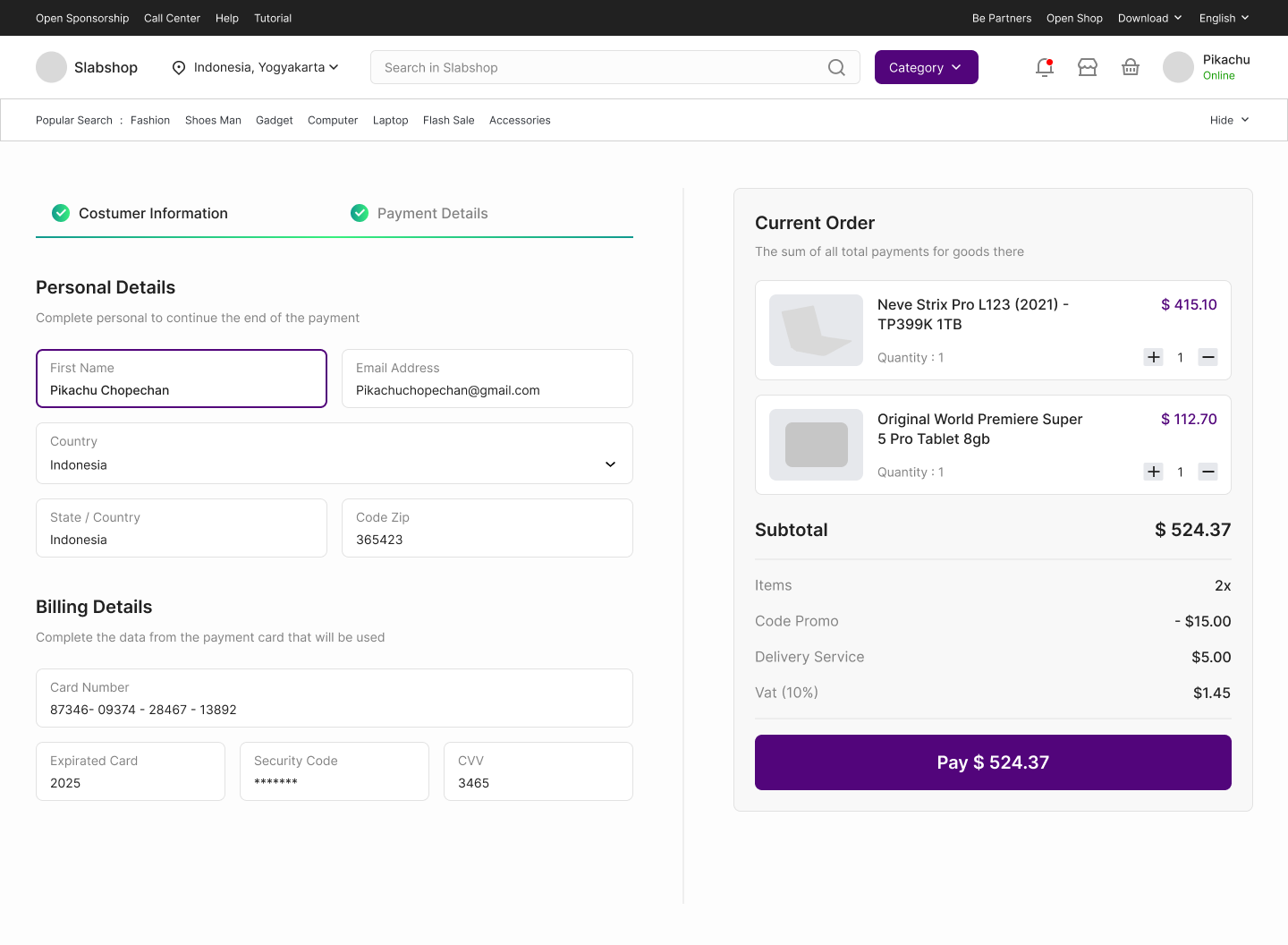Viewport: 1288px width, 945px height.
Task: Increase quantity of Super 5 Pro Tablet
Action: click(1154, 472)
